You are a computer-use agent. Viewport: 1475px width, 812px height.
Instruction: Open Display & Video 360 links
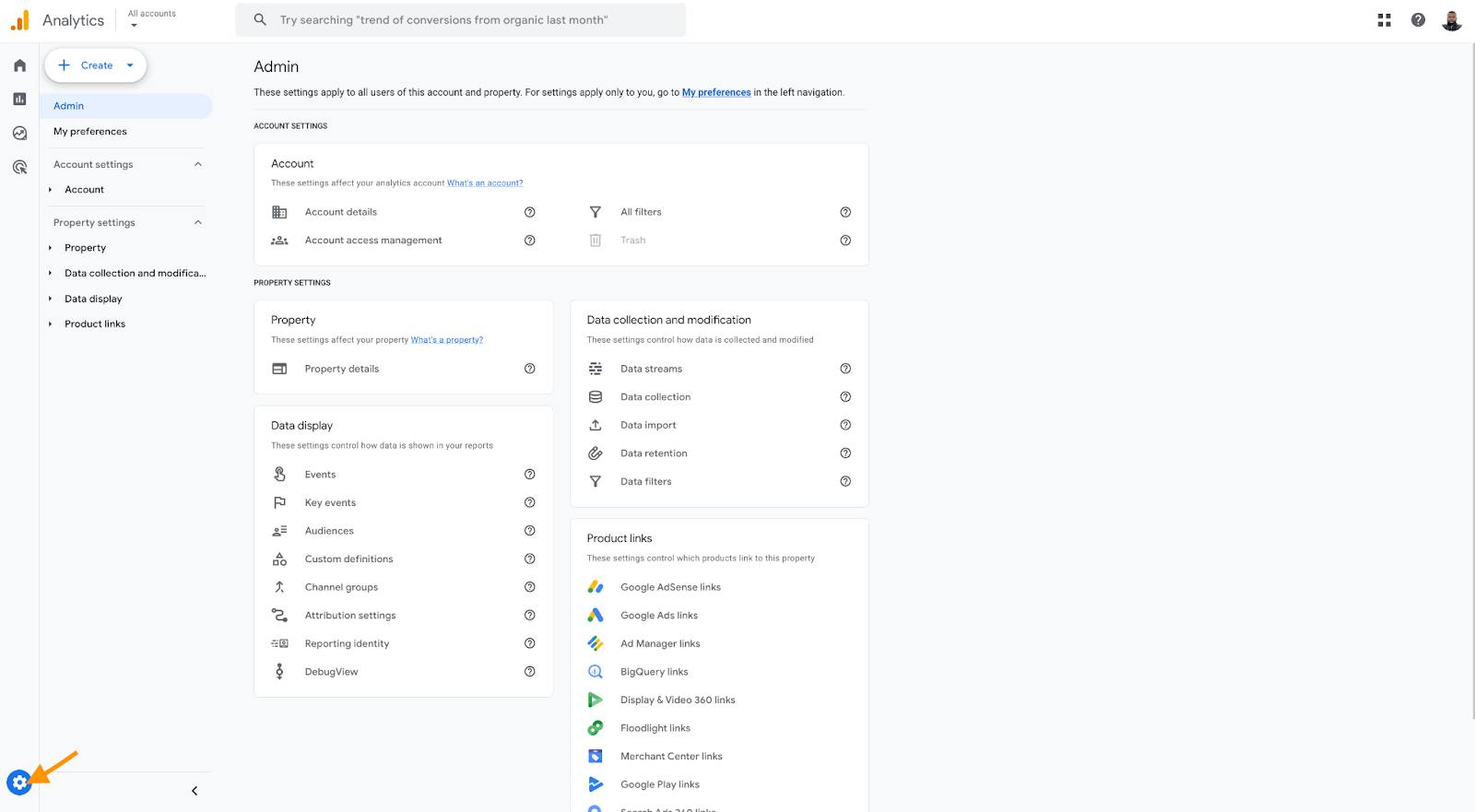[x=678, y=700]
